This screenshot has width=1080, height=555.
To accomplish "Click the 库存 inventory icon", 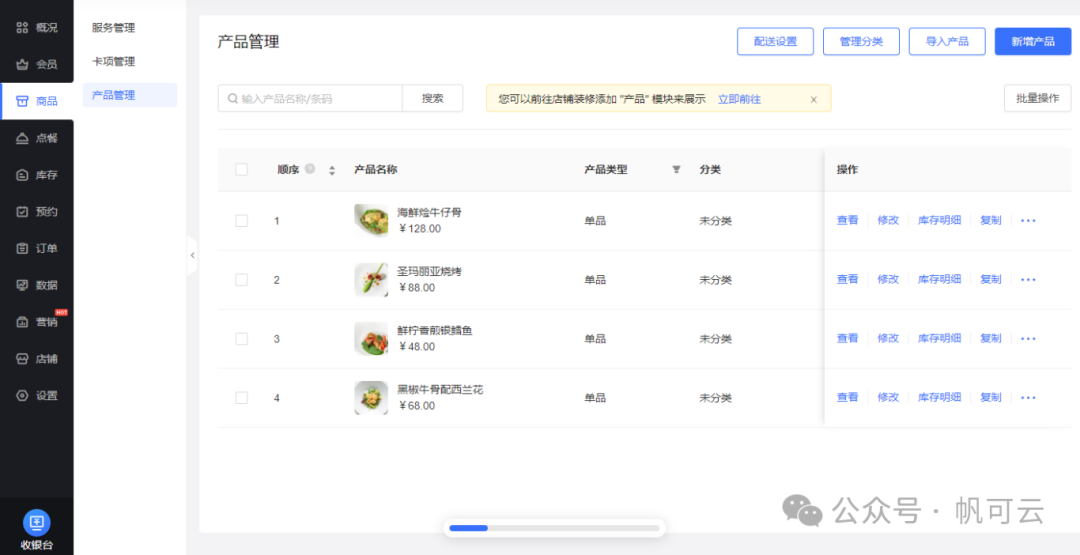I will click(x=22, y=175).
